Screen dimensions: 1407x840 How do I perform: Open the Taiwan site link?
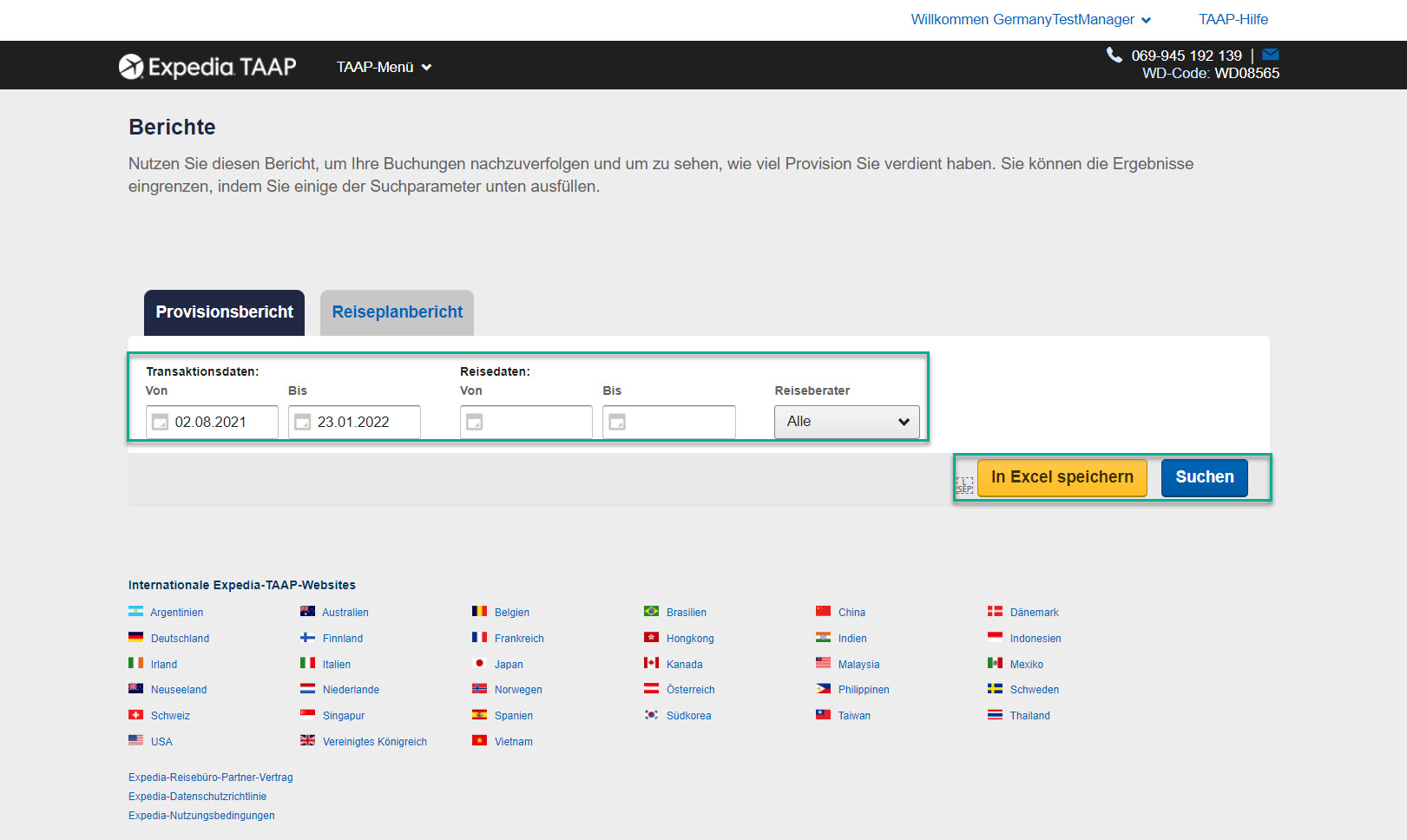pos(854,716)
